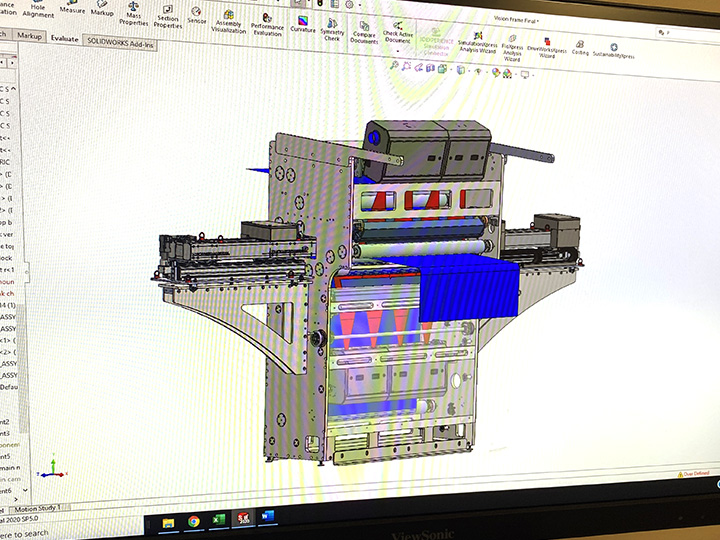Viewport: 720px width, 540px height.
Task: Start SimulationXpress Analysis Wizard
Action: (x=477, y=42)
